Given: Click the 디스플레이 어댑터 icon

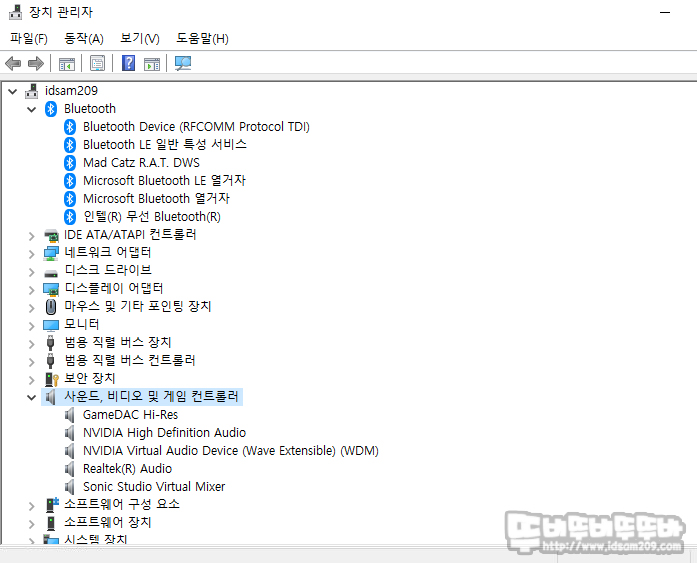Looking at the screenshot, I should (x=51, y=289).
